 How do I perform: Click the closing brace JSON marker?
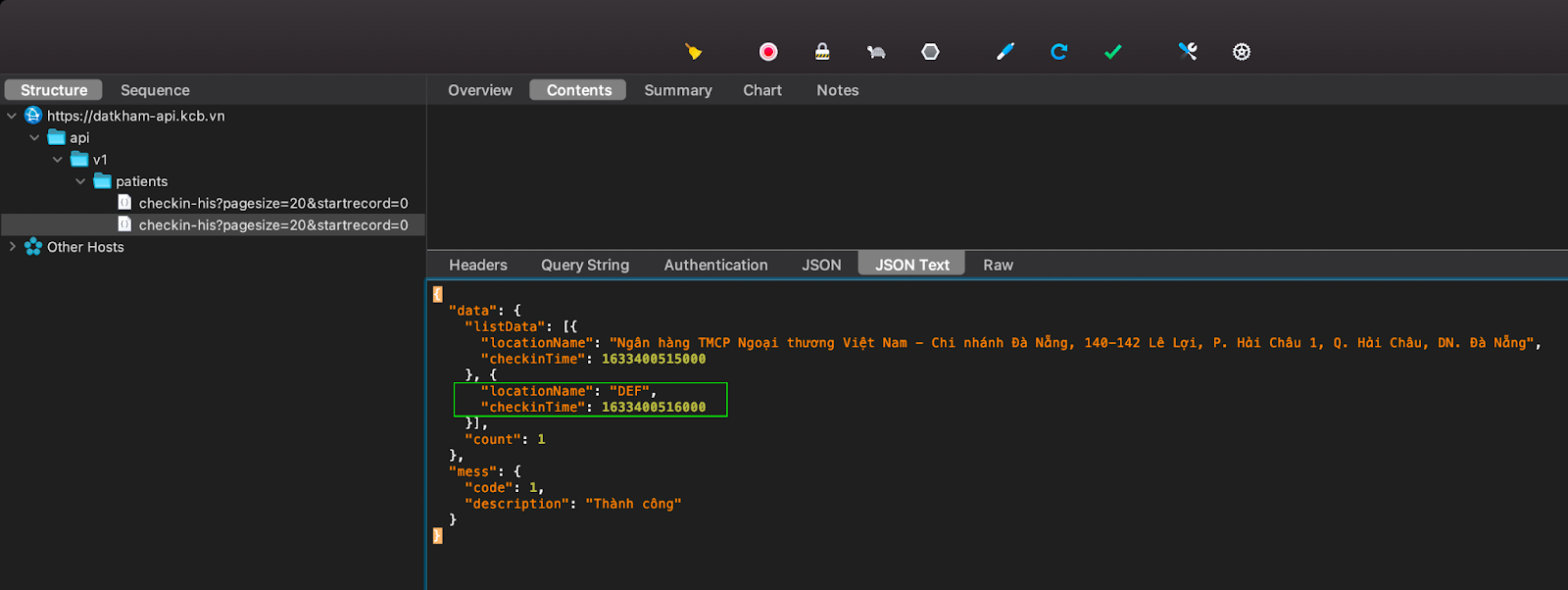click(x=437, y=536)
